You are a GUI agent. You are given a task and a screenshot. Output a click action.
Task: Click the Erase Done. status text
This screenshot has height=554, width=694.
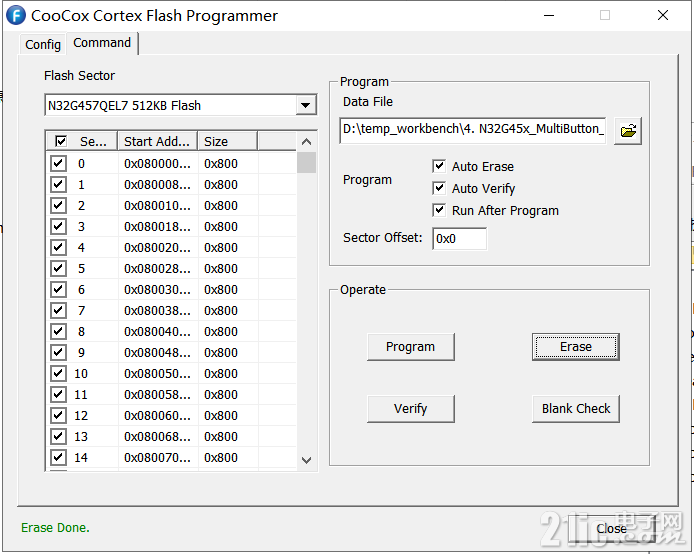point(55,527)
